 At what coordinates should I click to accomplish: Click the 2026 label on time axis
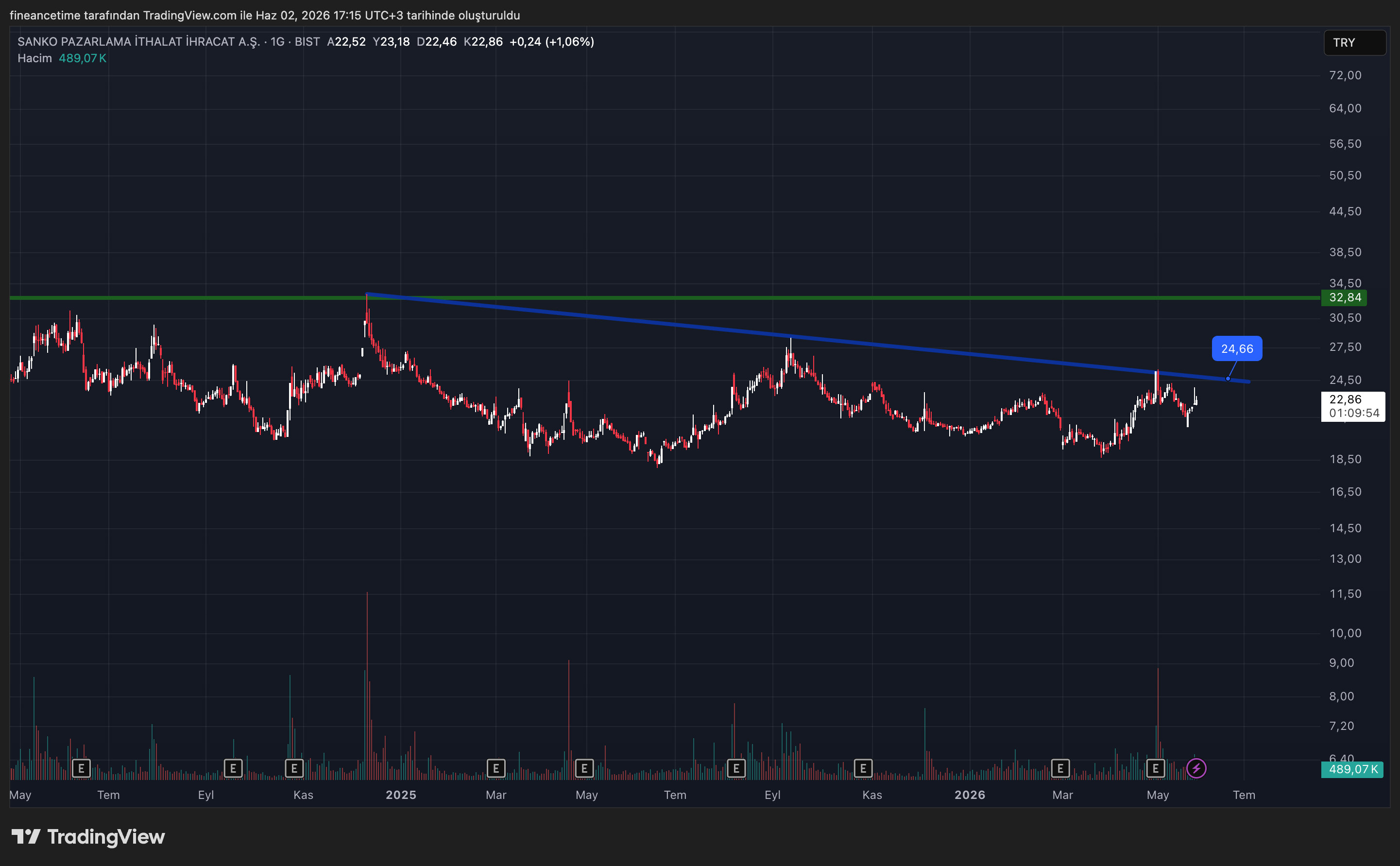click(x=970, y=795)
